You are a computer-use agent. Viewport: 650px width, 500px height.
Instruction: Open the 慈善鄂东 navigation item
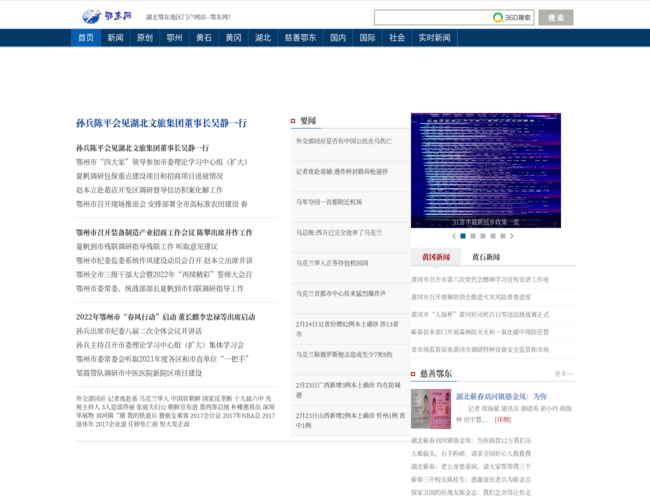(x=300, y=38)
